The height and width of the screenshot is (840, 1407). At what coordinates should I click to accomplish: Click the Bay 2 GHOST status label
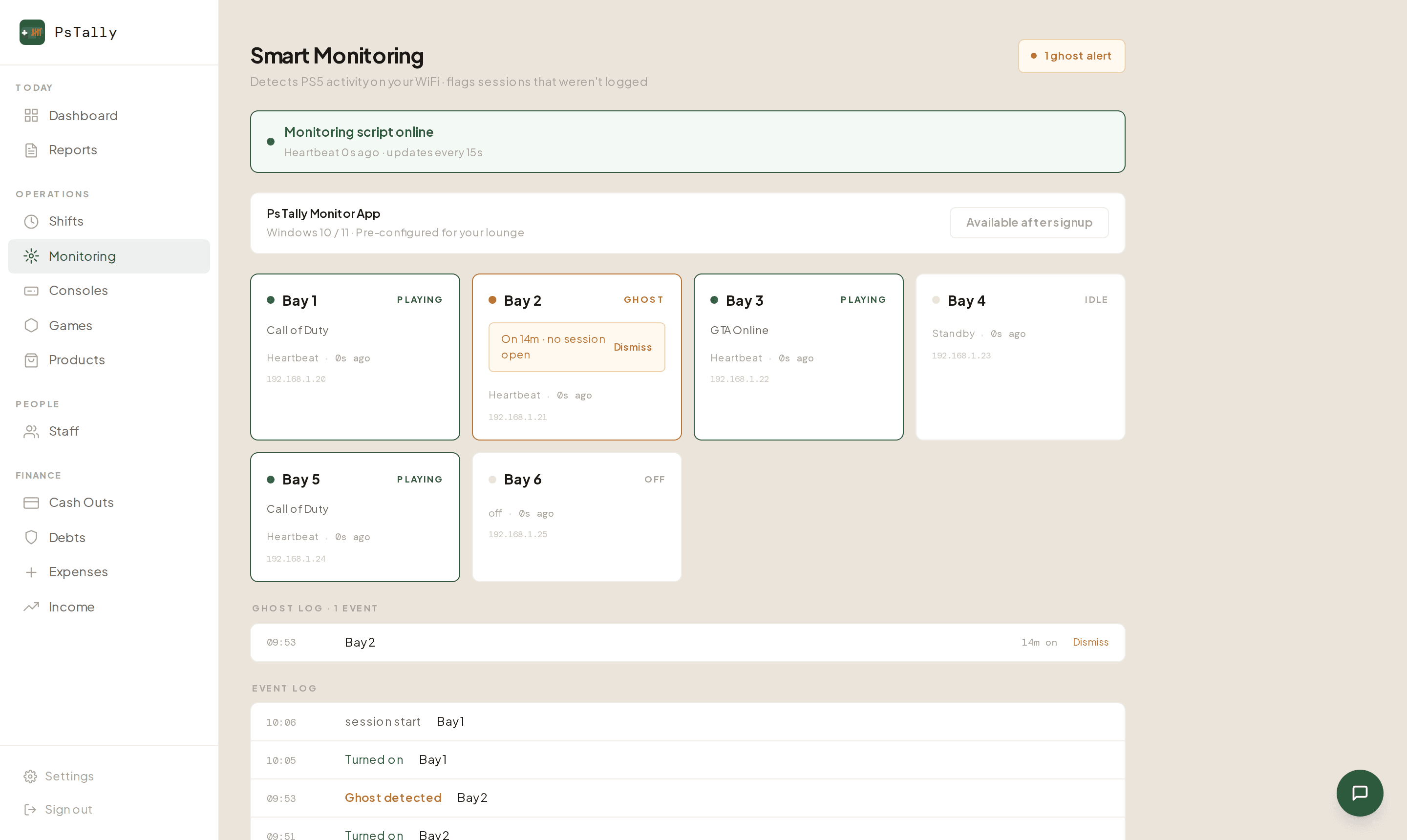pos(644,300)
